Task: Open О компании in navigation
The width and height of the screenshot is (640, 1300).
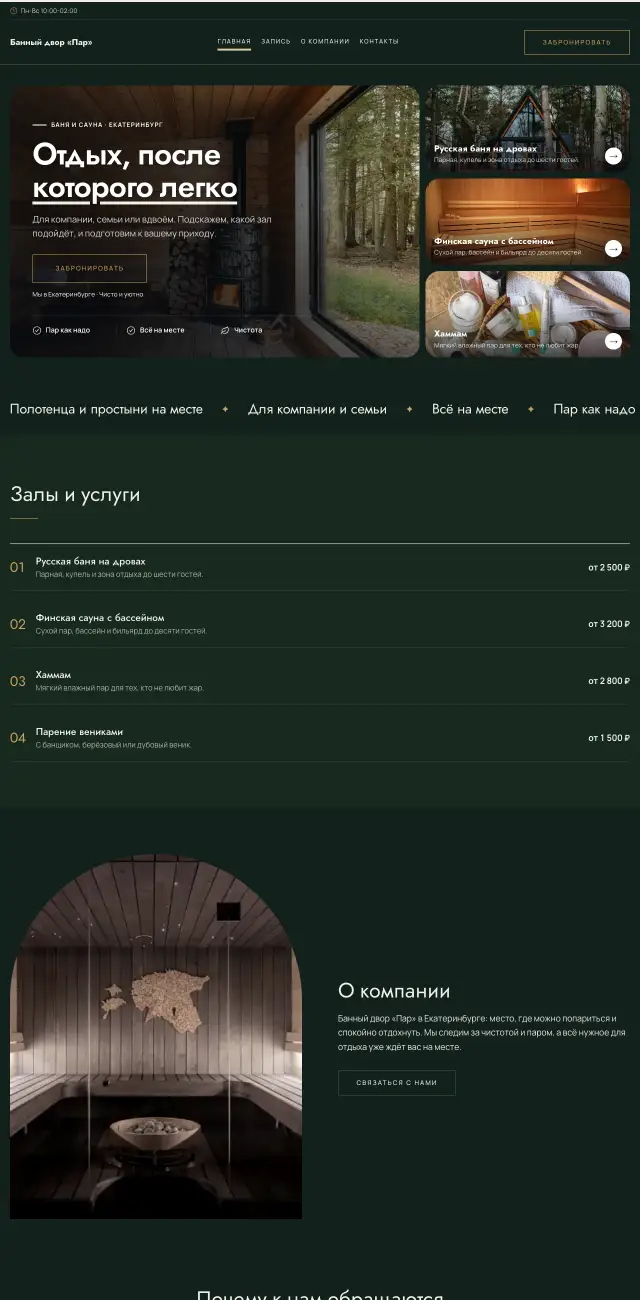Action: (325, 42)
